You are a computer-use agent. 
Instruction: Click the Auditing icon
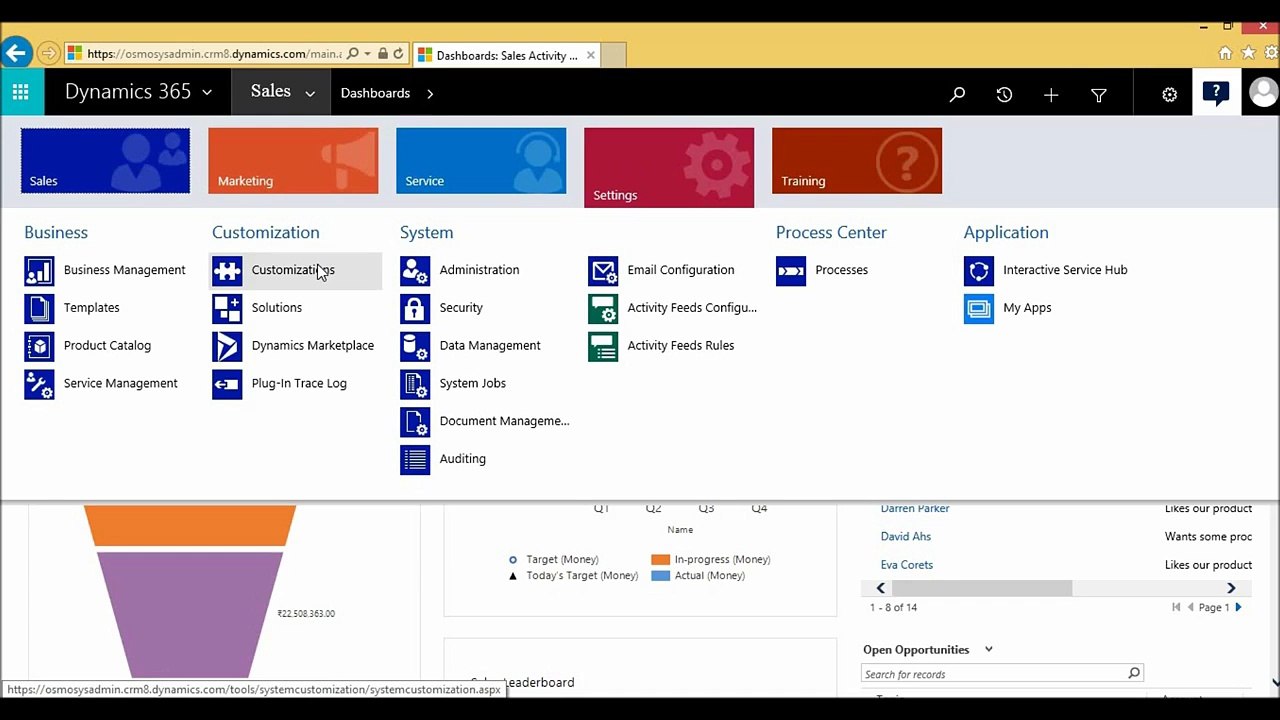pos(415,460)
